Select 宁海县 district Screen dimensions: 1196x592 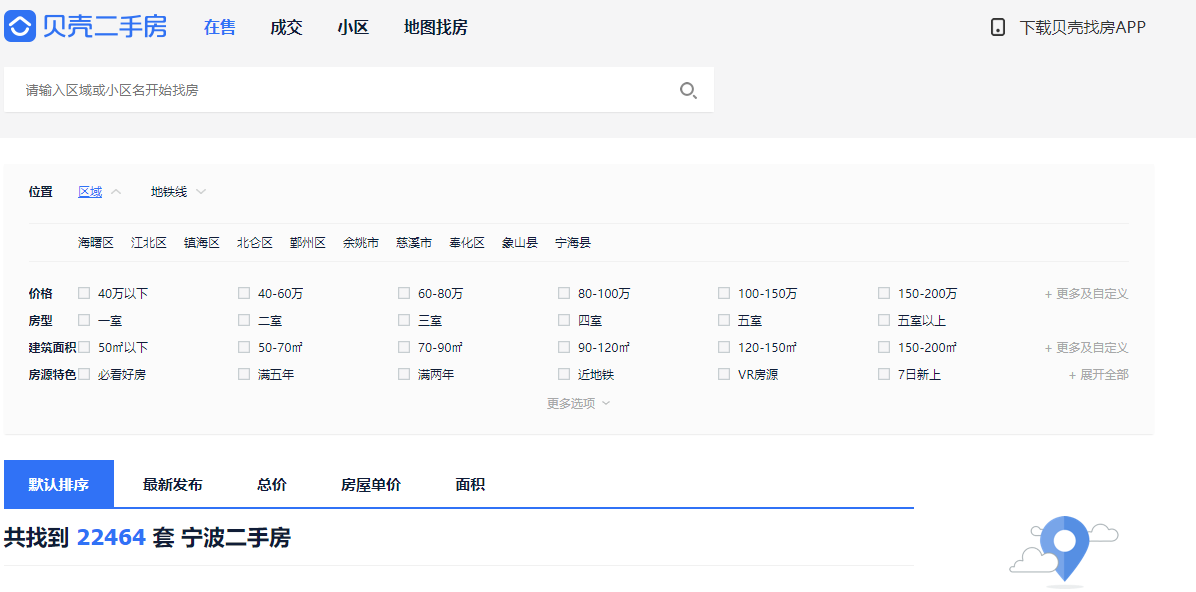[x=573, y=243]
